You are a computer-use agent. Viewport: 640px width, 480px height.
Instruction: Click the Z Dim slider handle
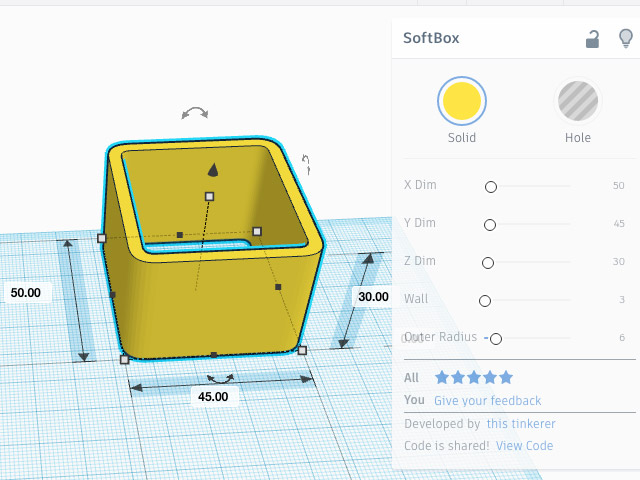488,263
